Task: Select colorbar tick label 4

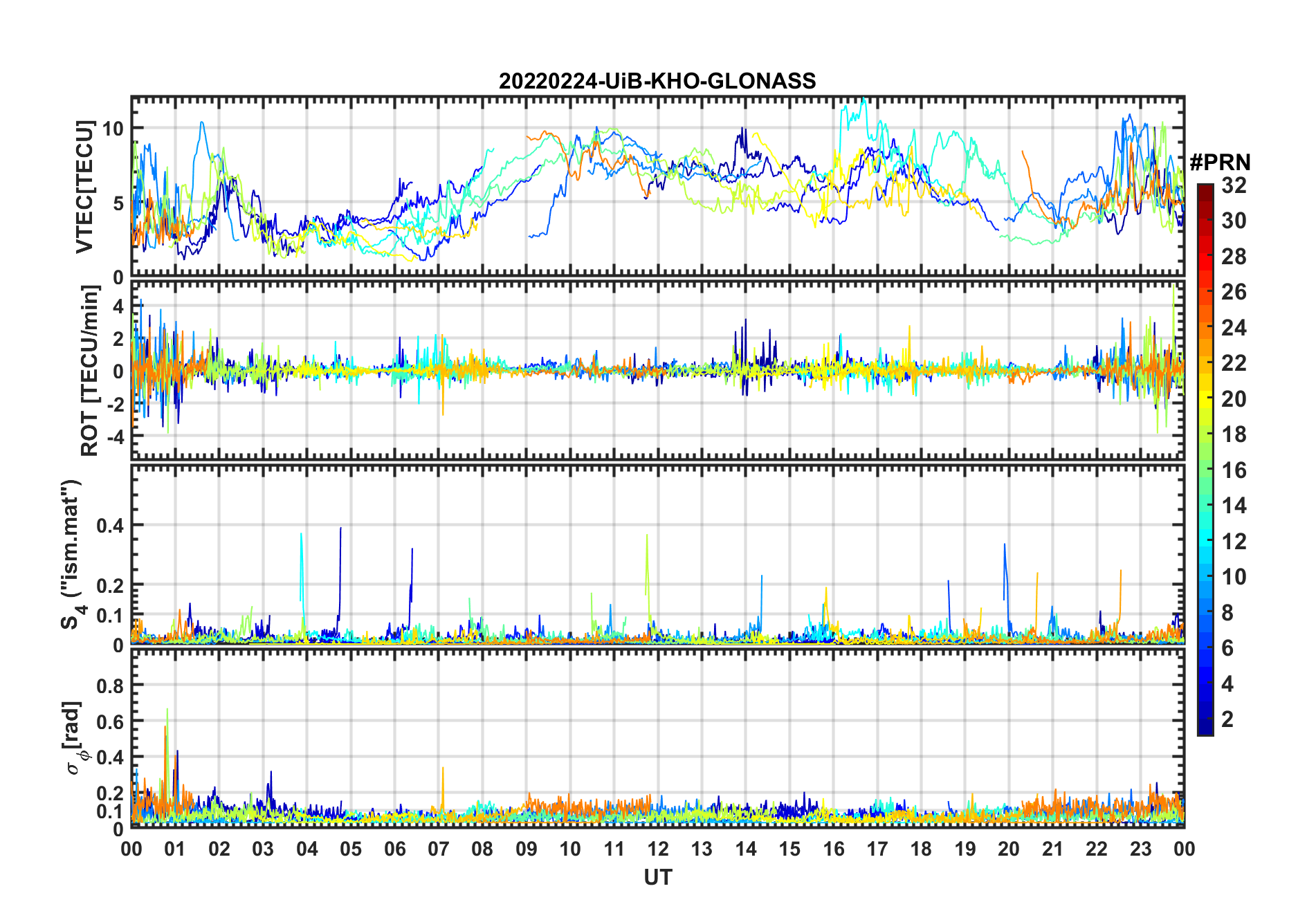Action: pyautogui.click(x=1227, y=684)
